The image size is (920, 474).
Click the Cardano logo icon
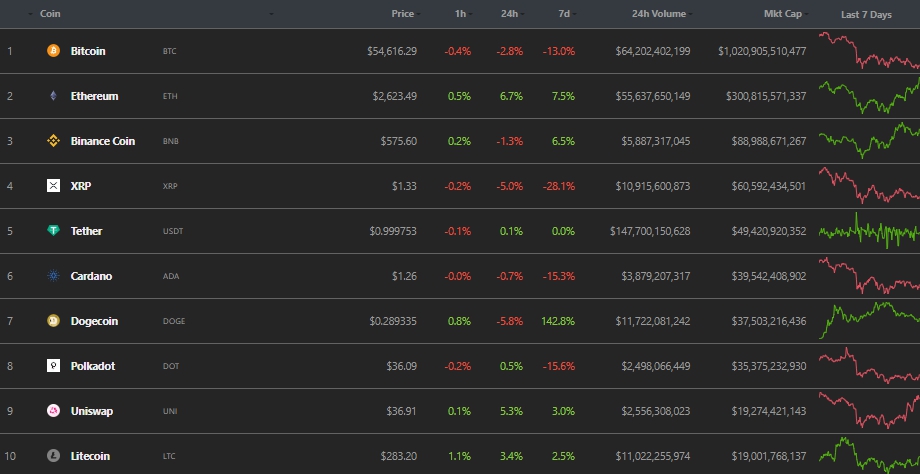(53, 276)
